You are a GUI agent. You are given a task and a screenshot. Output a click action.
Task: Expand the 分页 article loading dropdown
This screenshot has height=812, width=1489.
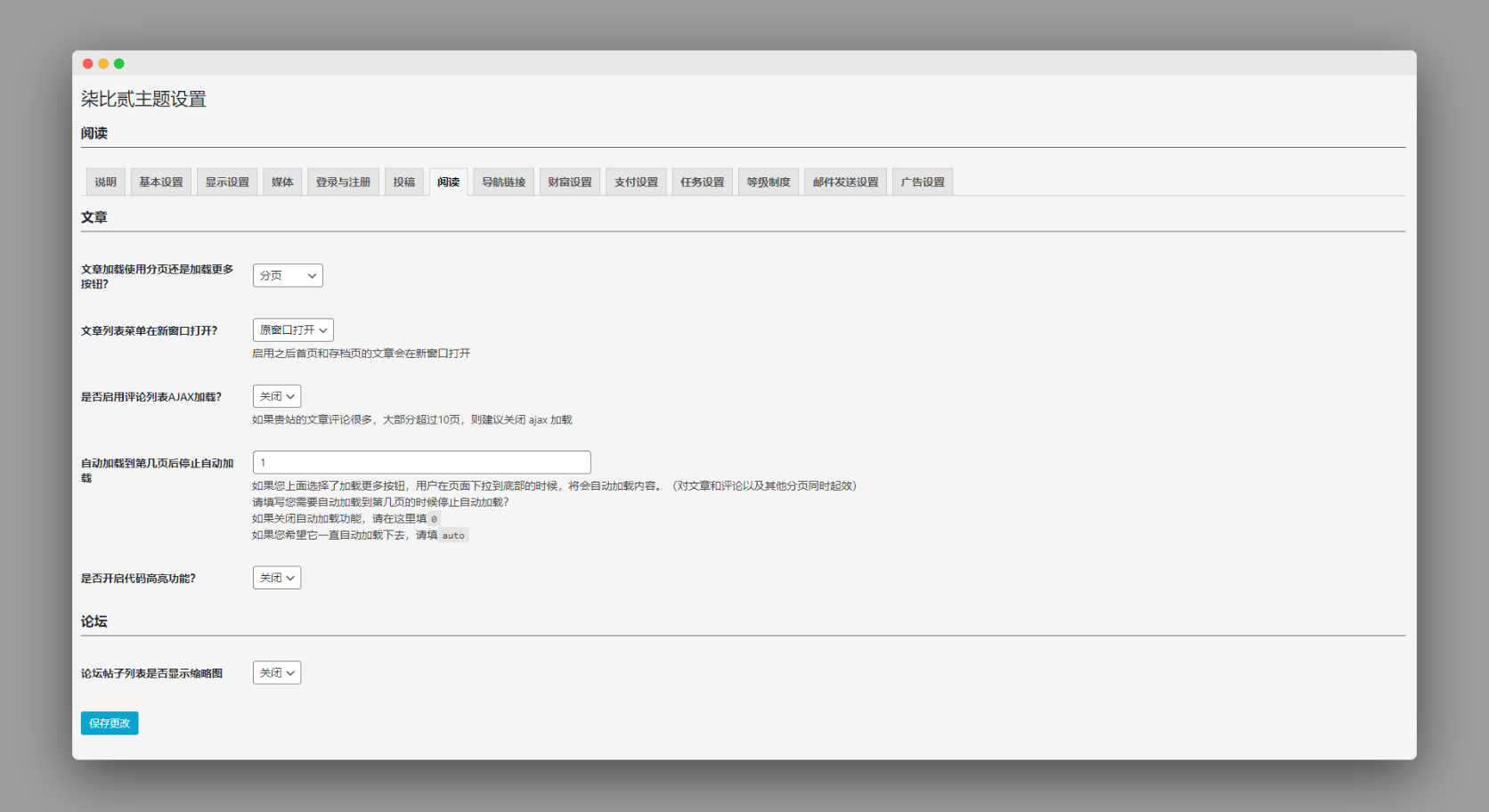pos(288,276)
